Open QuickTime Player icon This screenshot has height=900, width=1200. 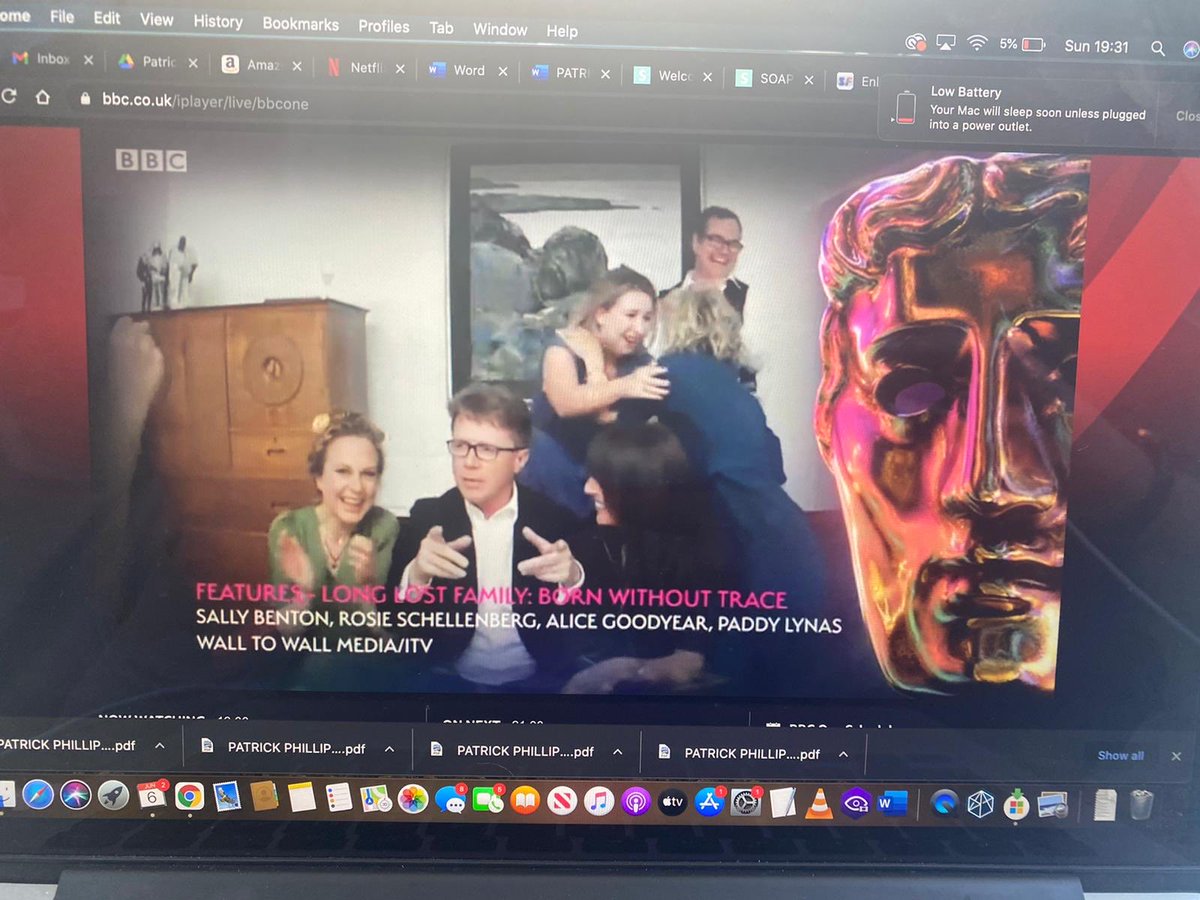(944, 803)
